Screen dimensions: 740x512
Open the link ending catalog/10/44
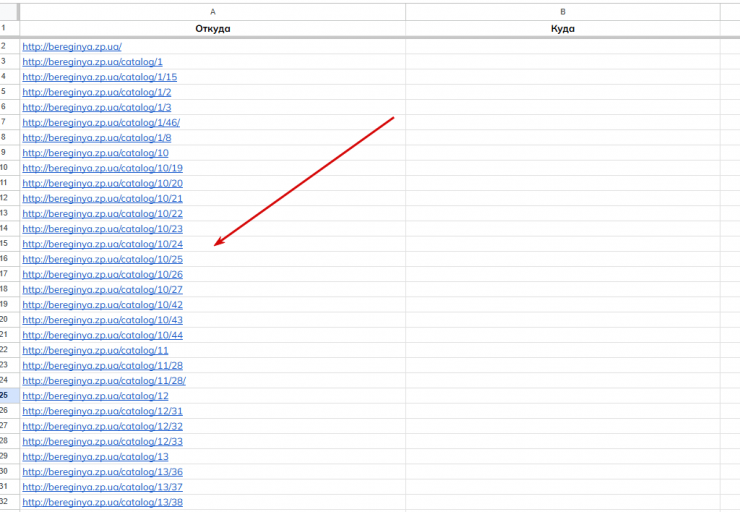(x=102, y=335)
